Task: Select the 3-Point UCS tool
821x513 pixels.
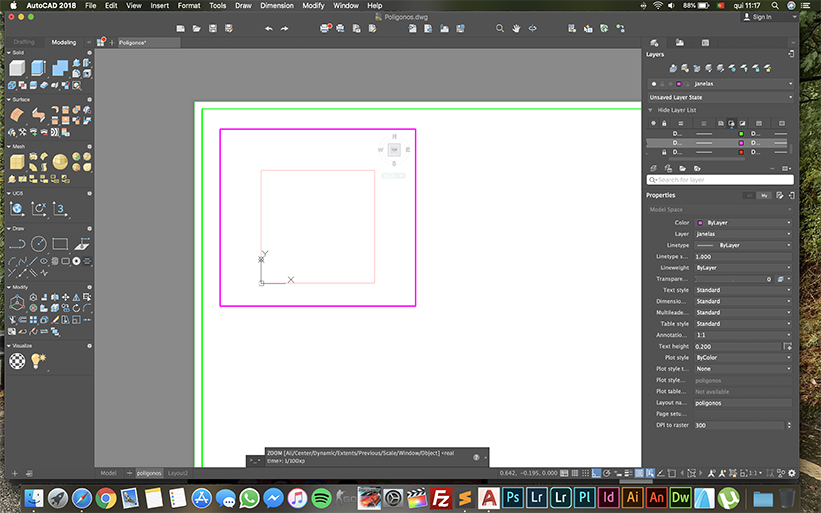Action: (x=60, y=209)
